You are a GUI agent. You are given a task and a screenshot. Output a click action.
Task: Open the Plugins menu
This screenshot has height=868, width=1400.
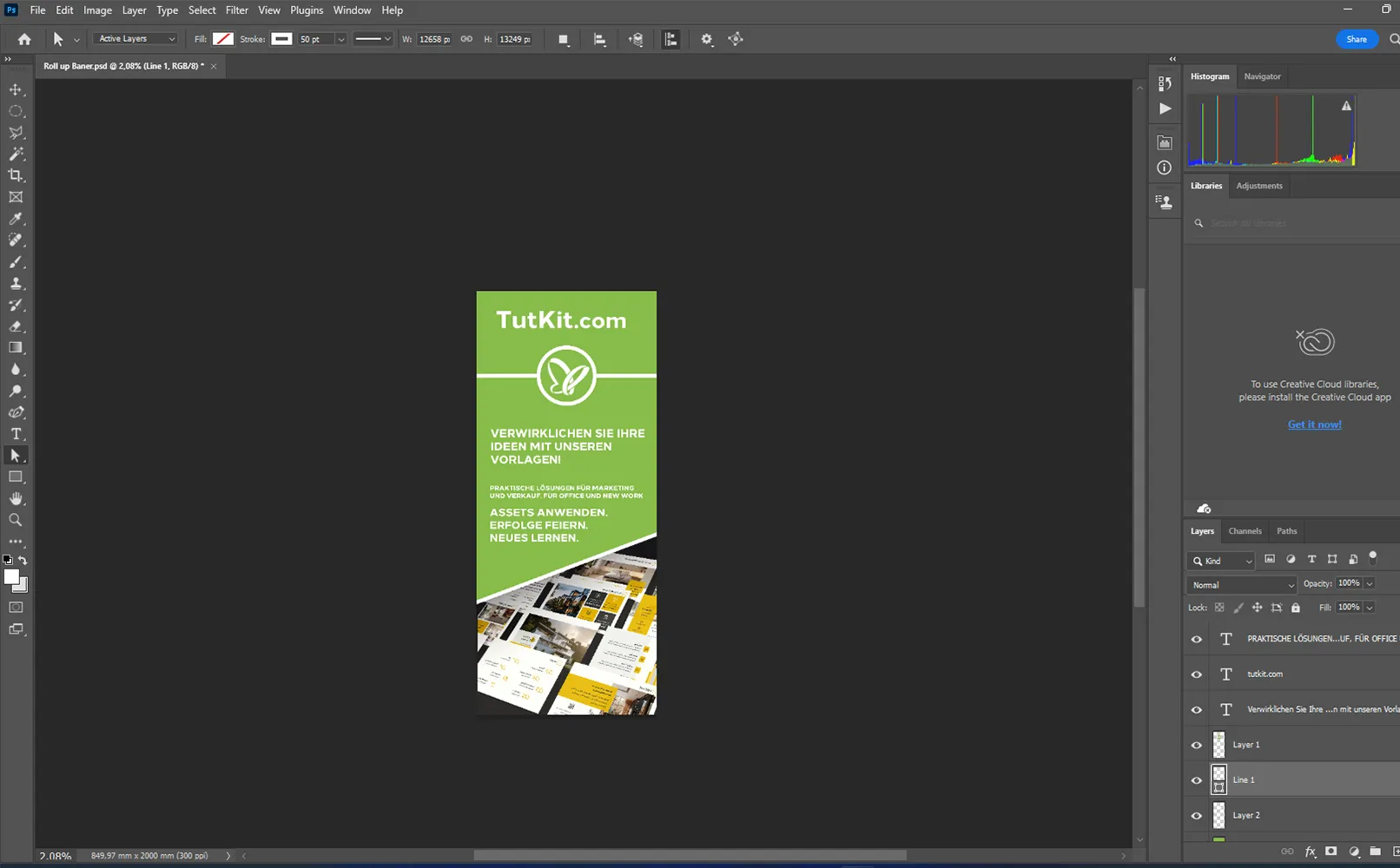(x=307, y=10)
